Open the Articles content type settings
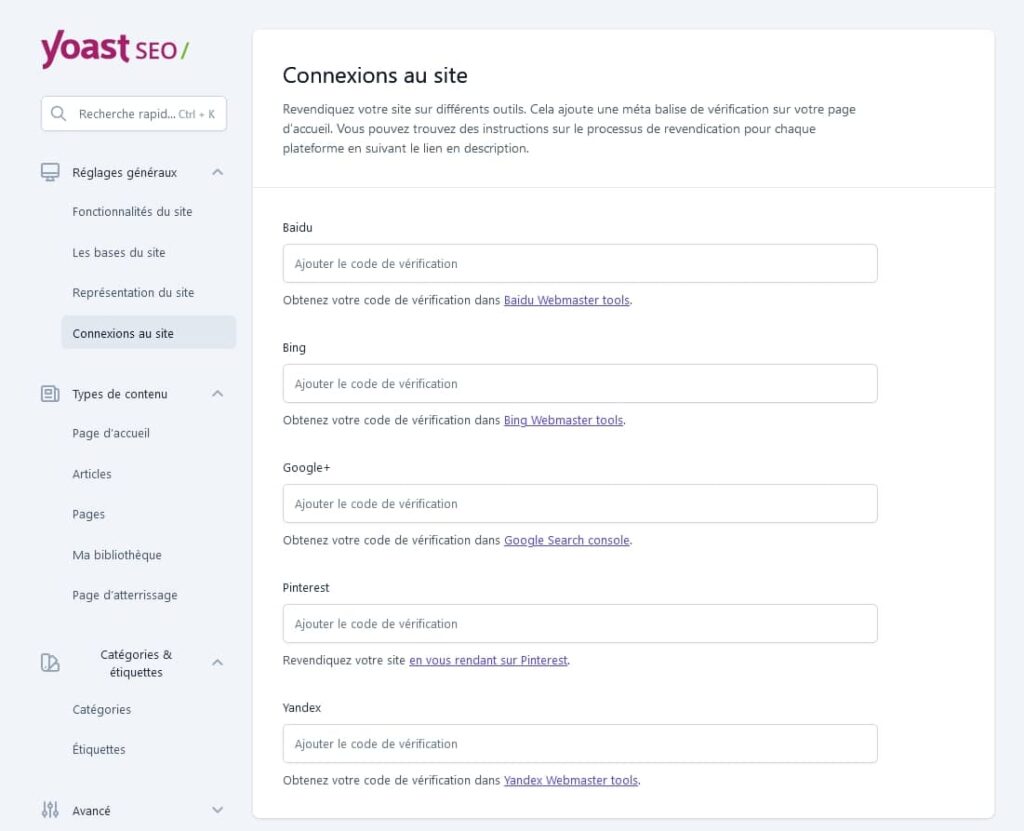1024x831 pixels. pos(91,473)
